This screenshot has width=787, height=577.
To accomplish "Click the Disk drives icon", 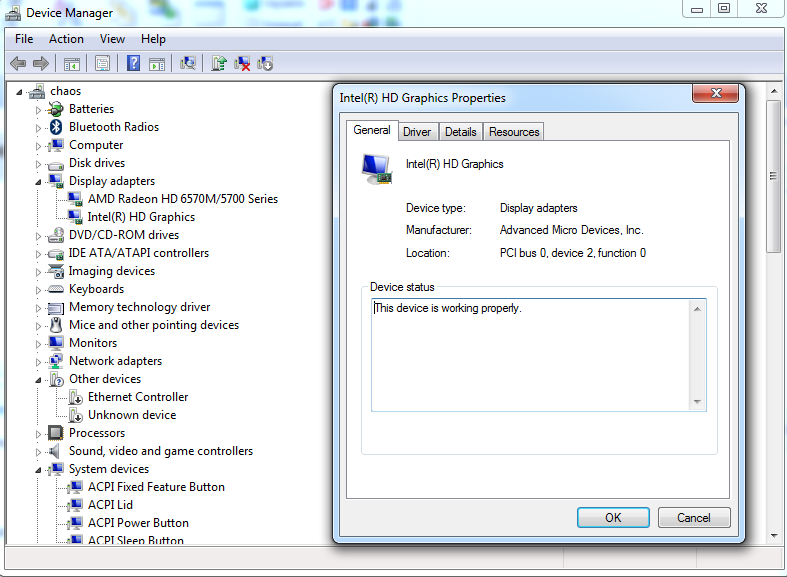I will 56,165.
